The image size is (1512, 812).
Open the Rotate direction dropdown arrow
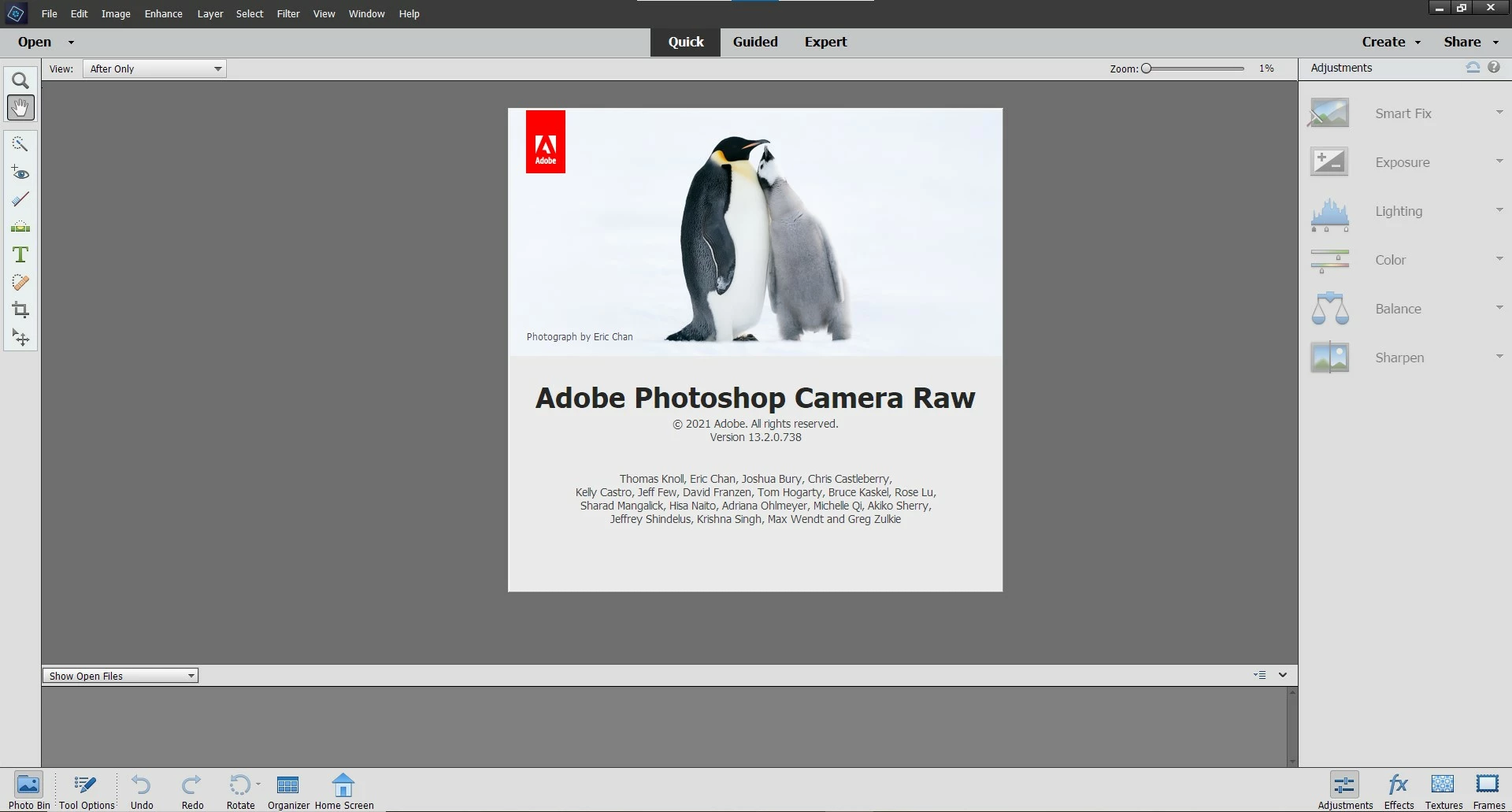point(258,784)
